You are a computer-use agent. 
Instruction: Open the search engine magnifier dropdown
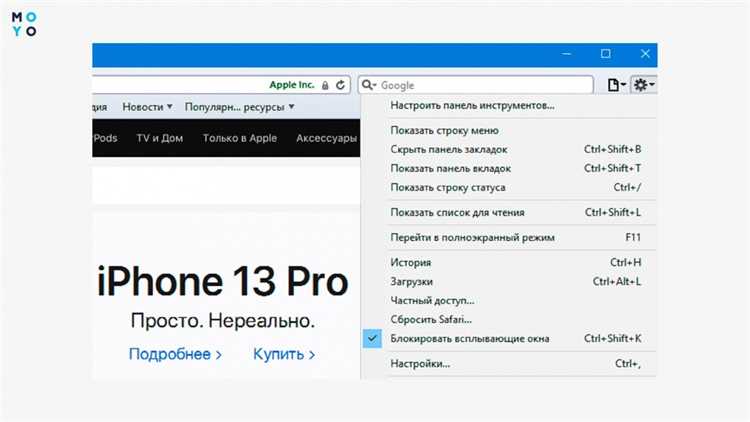point(369,85)
